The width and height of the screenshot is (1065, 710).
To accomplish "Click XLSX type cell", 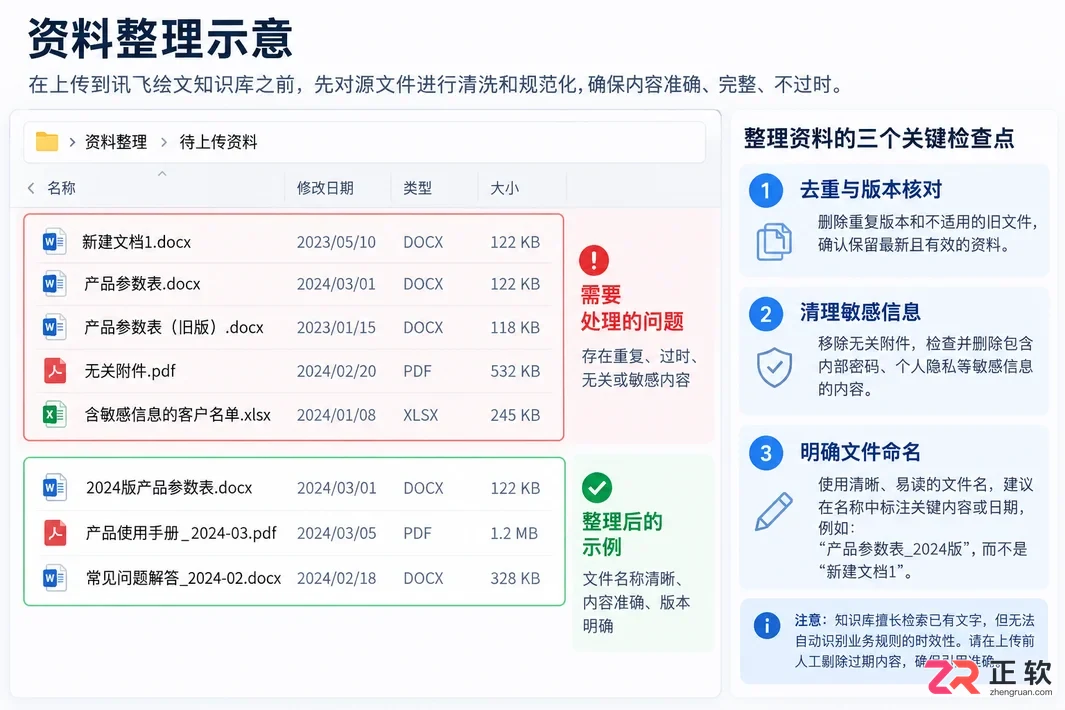I will tap(420, 414).
